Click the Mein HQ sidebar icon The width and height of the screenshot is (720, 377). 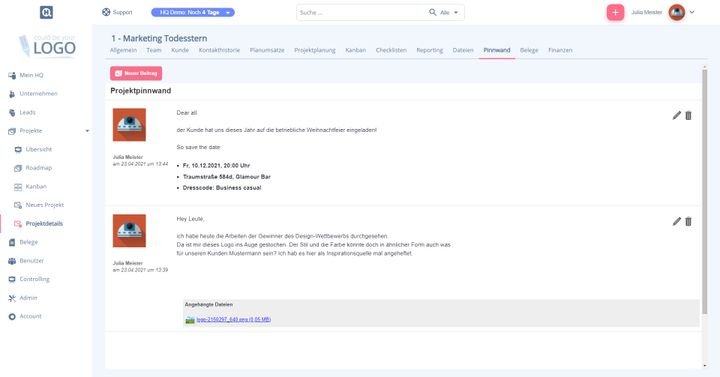coord(12,75)
